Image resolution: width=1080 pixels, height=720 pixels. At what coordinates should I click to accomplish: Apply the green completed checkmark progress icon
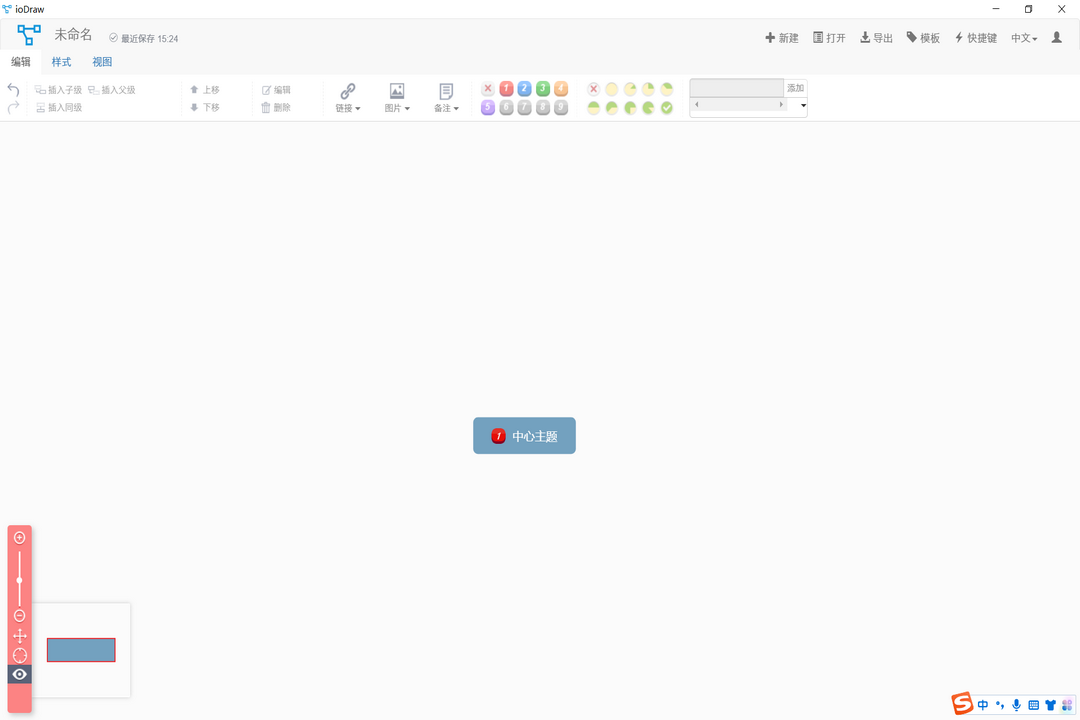pyautogui.click(x=666, y=107)
